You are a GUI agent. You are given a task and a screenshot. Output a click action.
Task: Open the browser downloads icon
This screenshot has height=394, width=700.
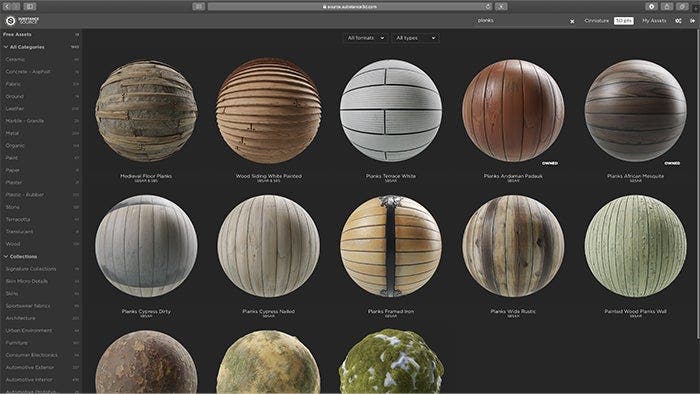651,6
